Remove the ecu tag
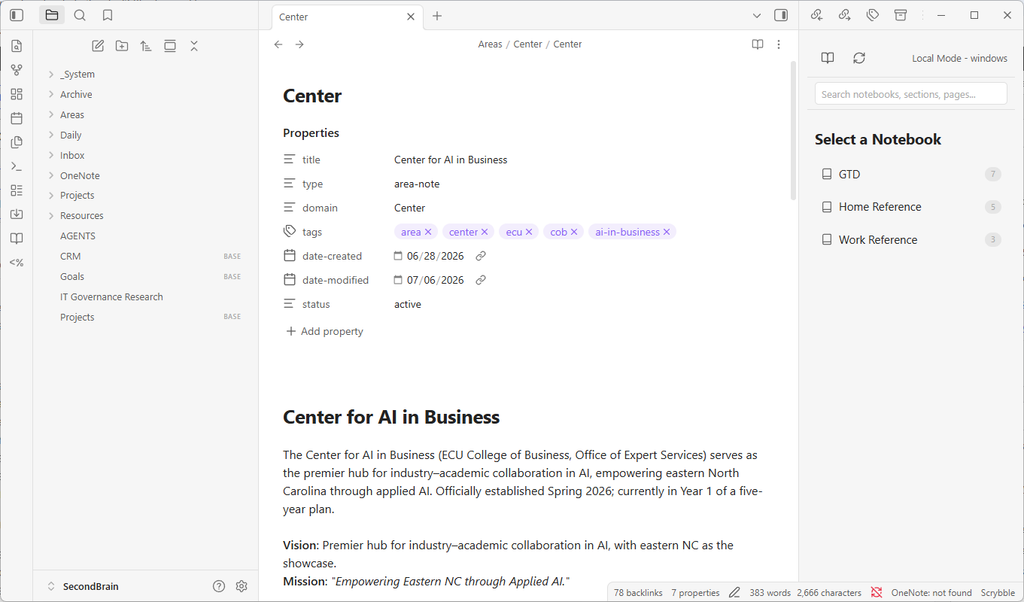This screenshot has height=602, width=1024. click(529, 232)
